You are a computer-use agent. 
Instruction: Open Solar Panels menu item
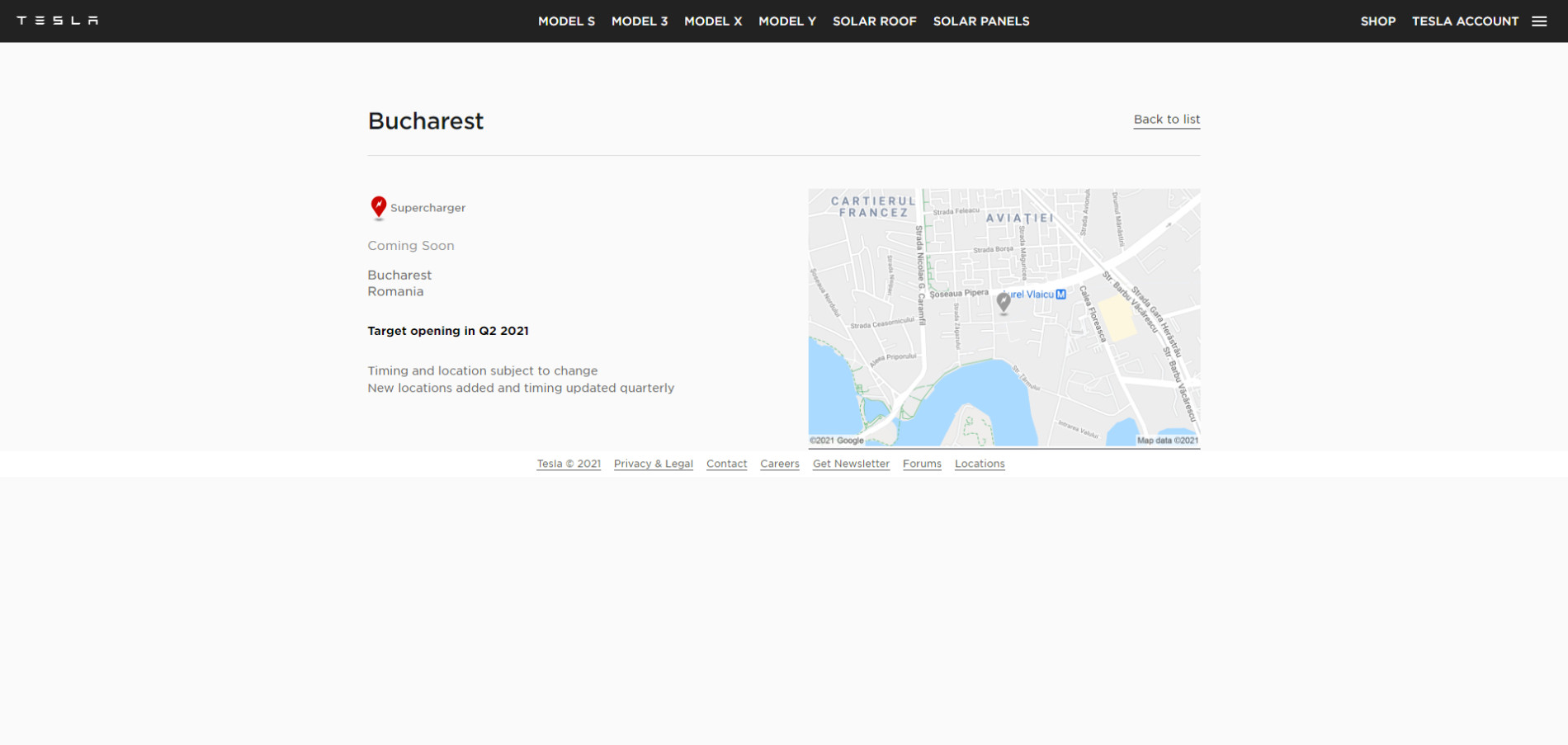pyautogui.click(x=981, y=21)
